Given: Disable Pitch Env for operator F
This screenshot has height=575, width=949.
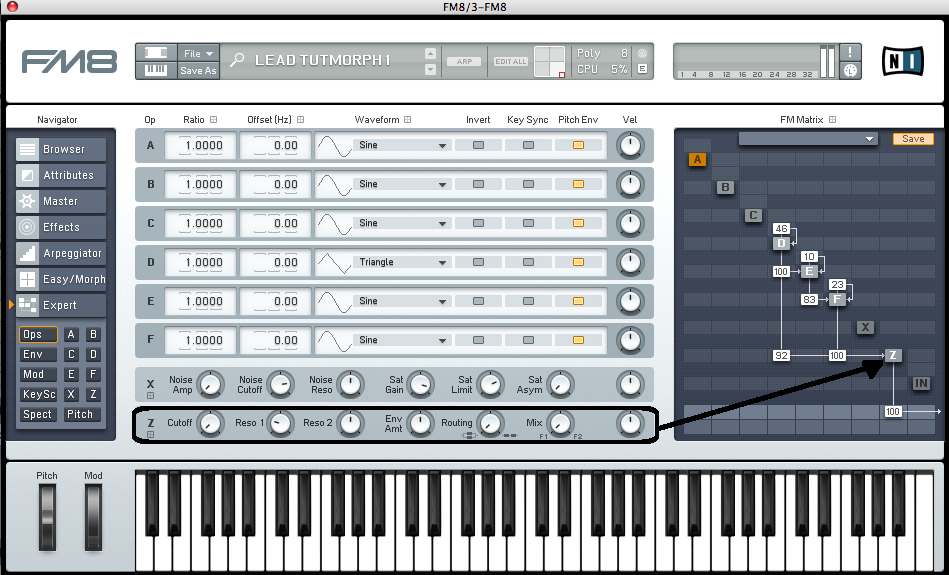Looking at the screenshot, I should point(578,340).
